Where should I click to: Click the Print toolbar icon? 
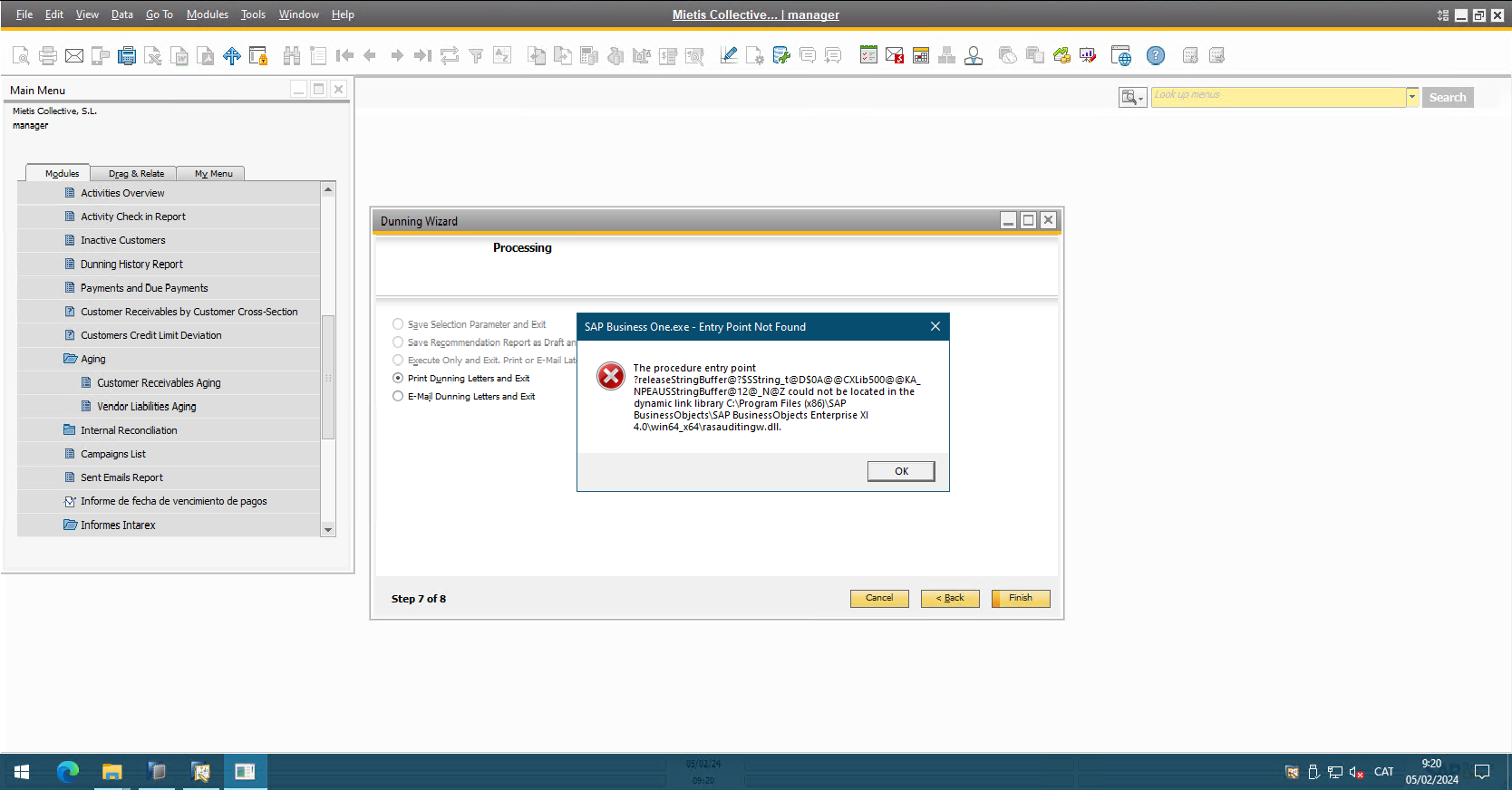point(48,56)
